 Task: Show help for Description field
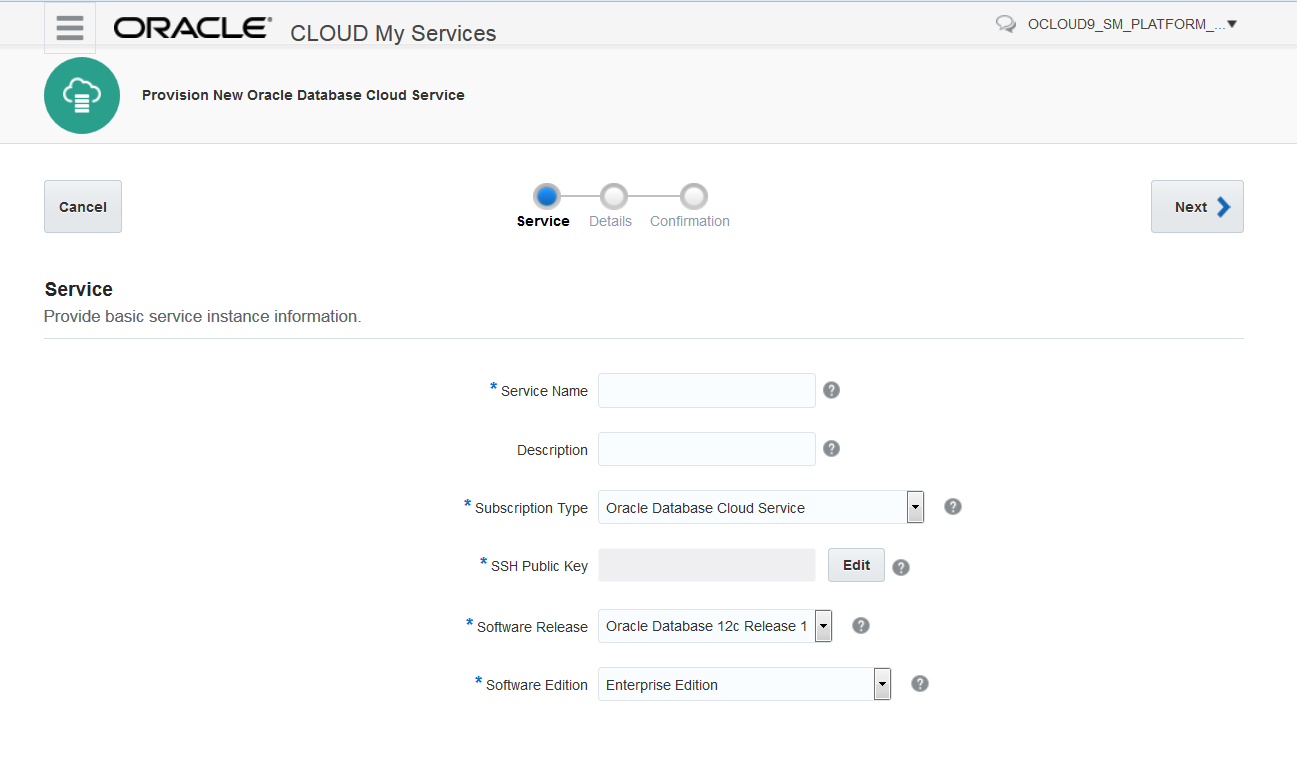[x=831, y=449]
